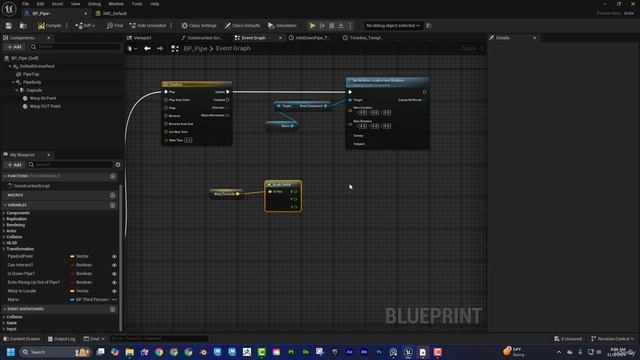Add a new event dispatcher with plus icon
640x360 pixels.
tap(113, 309)
